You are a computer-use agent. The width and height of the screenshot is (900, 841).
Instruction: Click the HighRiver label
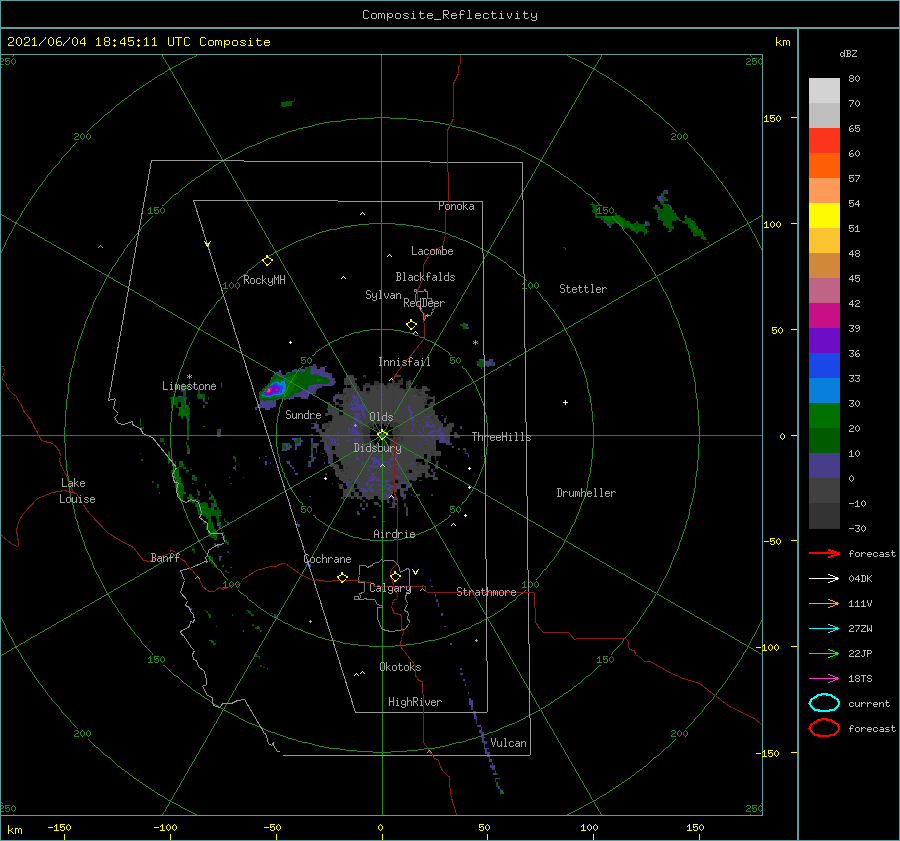point(415,702)
